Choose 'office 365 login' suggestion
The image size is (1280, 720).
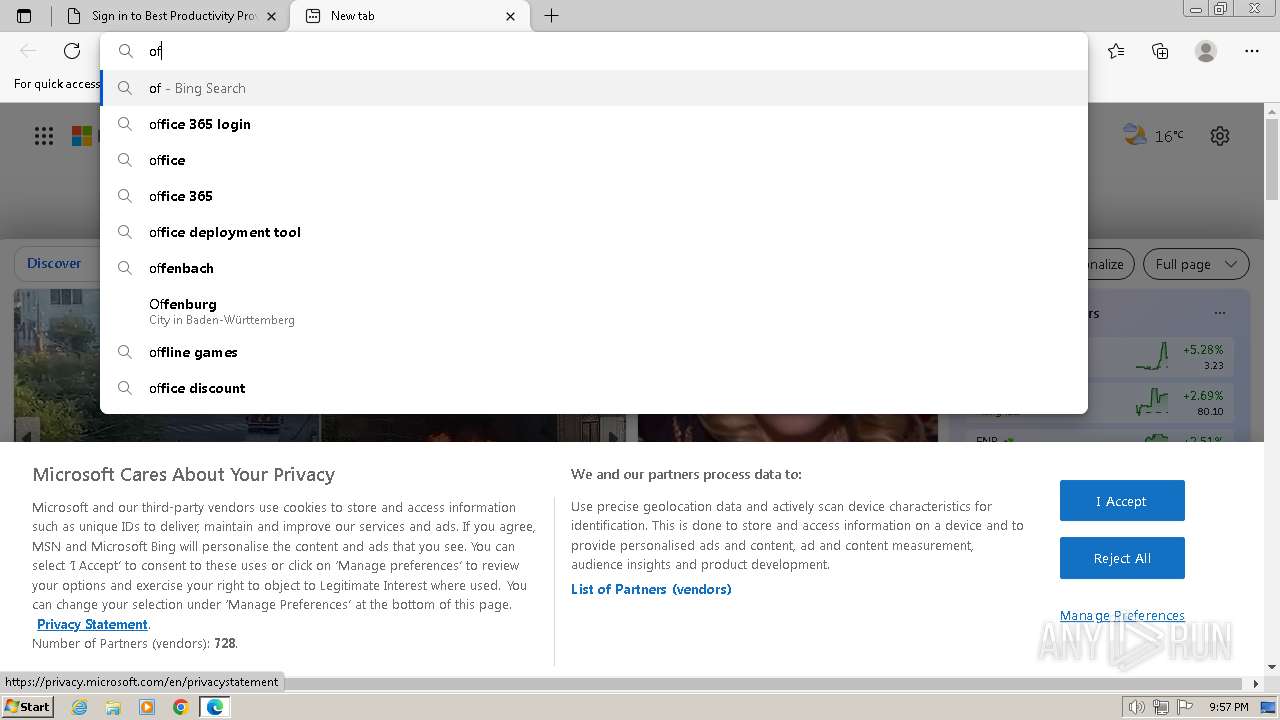[x=594, y=124]
